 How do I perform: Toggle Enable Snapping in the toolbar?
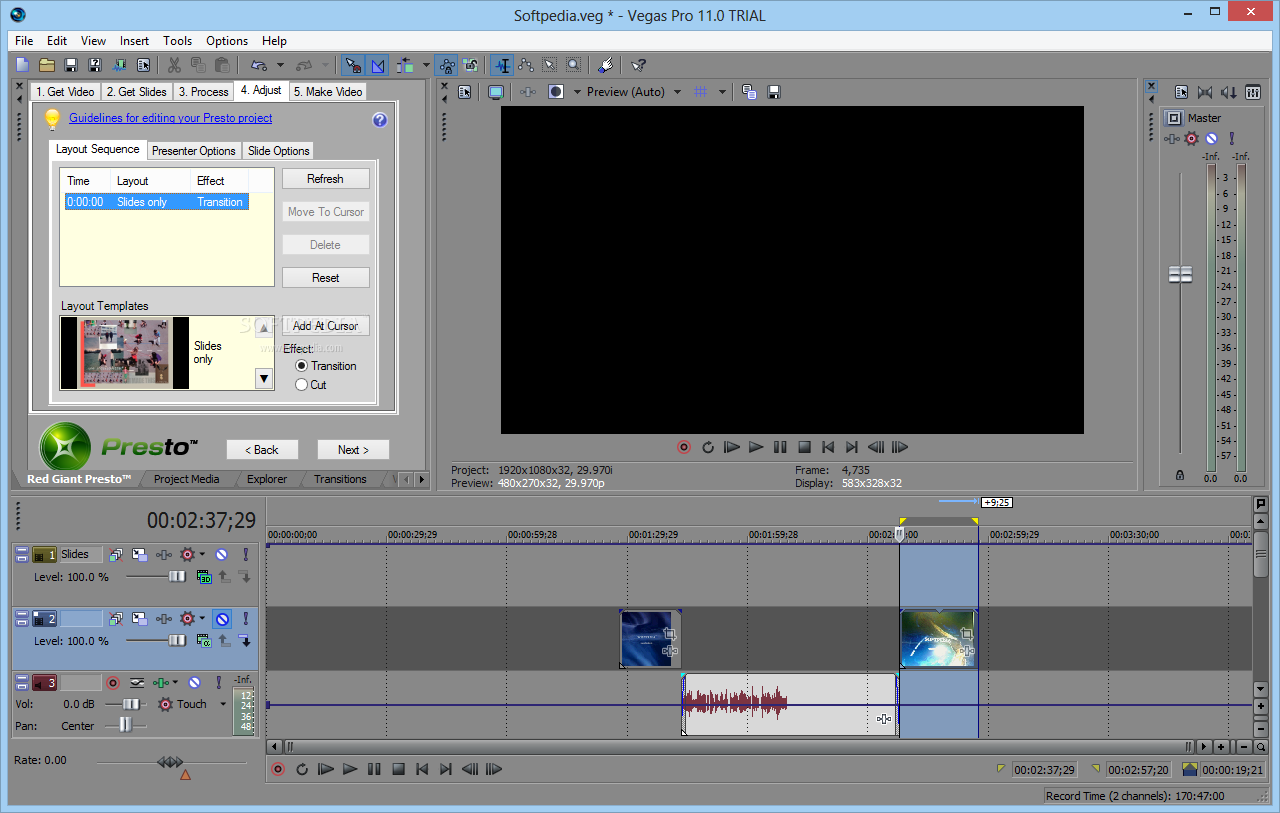click(352, 65)
